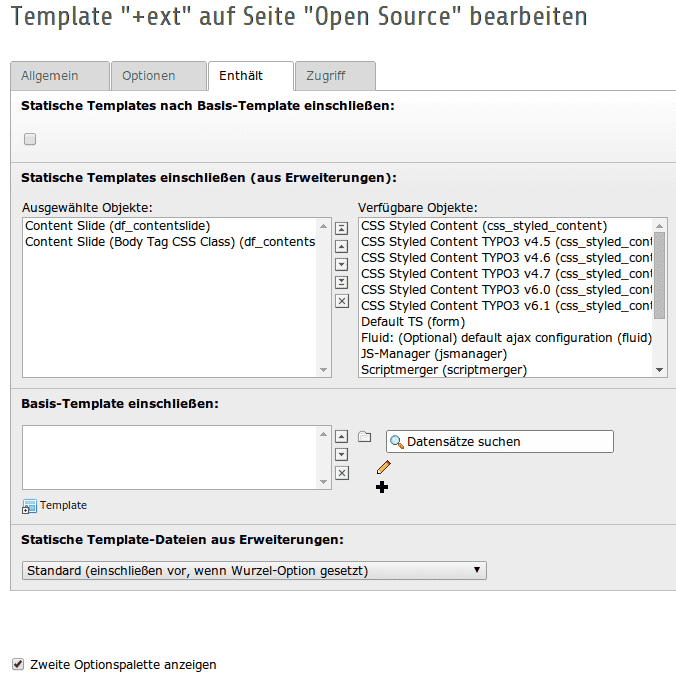Remove selected static template with X icon
676x673 pixels.
pos(342,301)
